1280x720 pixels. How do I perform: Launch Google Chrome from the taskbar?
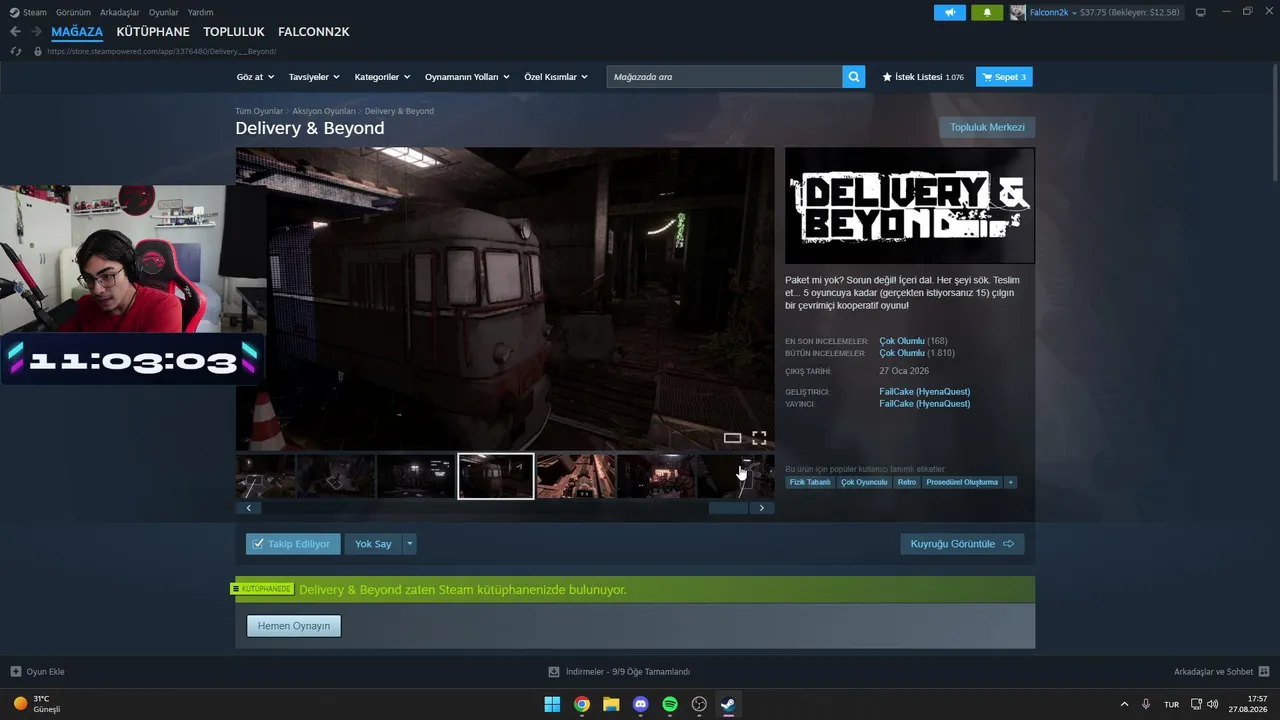click(582, 704)
